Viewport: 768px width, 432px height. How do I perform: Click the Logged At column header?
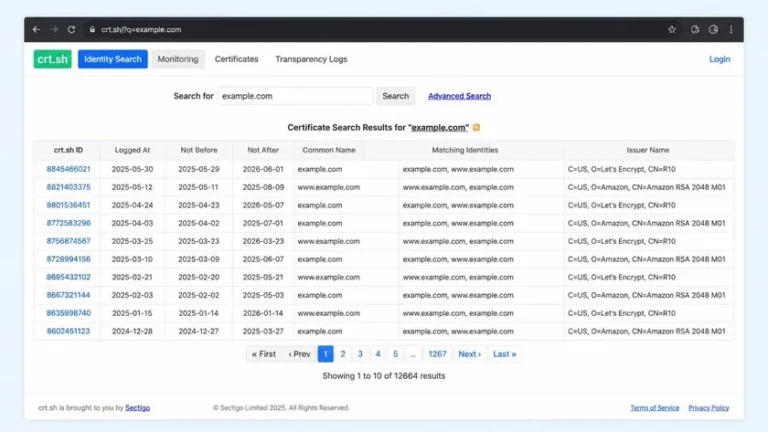pos(132,150)
